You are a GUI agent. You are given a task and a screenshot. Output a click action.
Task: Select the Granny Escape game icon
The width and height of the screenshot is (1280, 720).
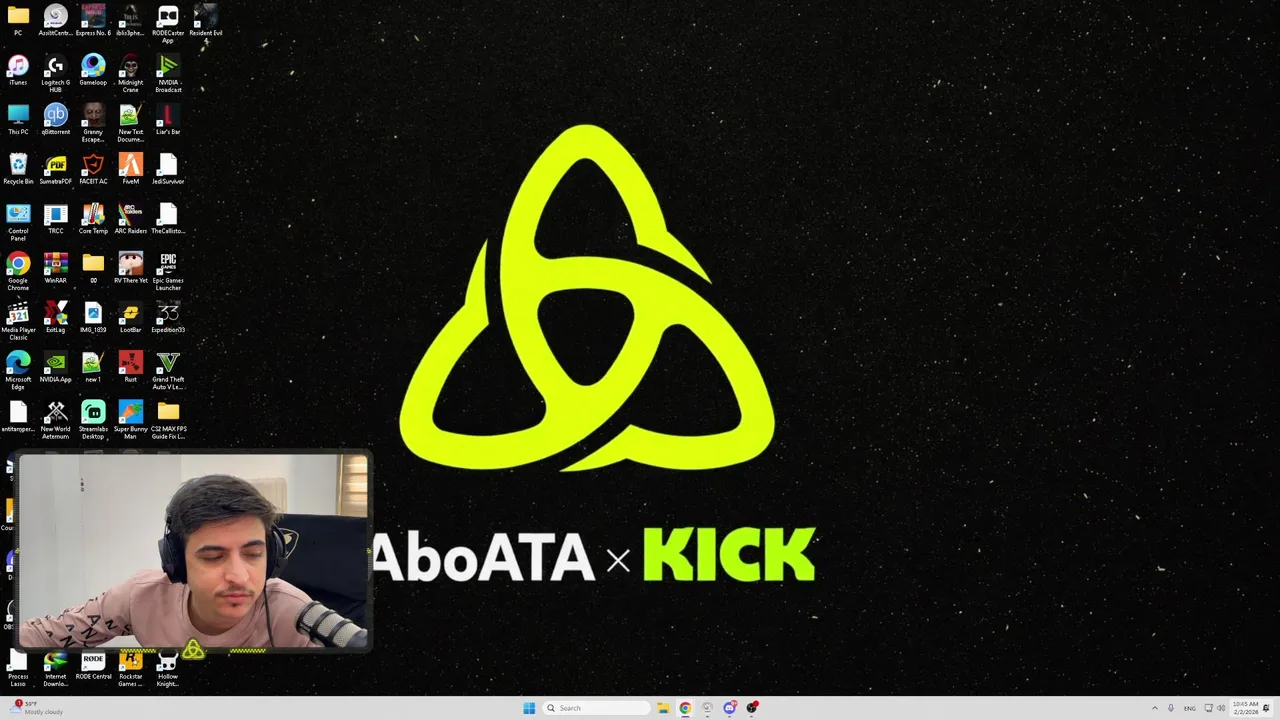pos(93,123)
